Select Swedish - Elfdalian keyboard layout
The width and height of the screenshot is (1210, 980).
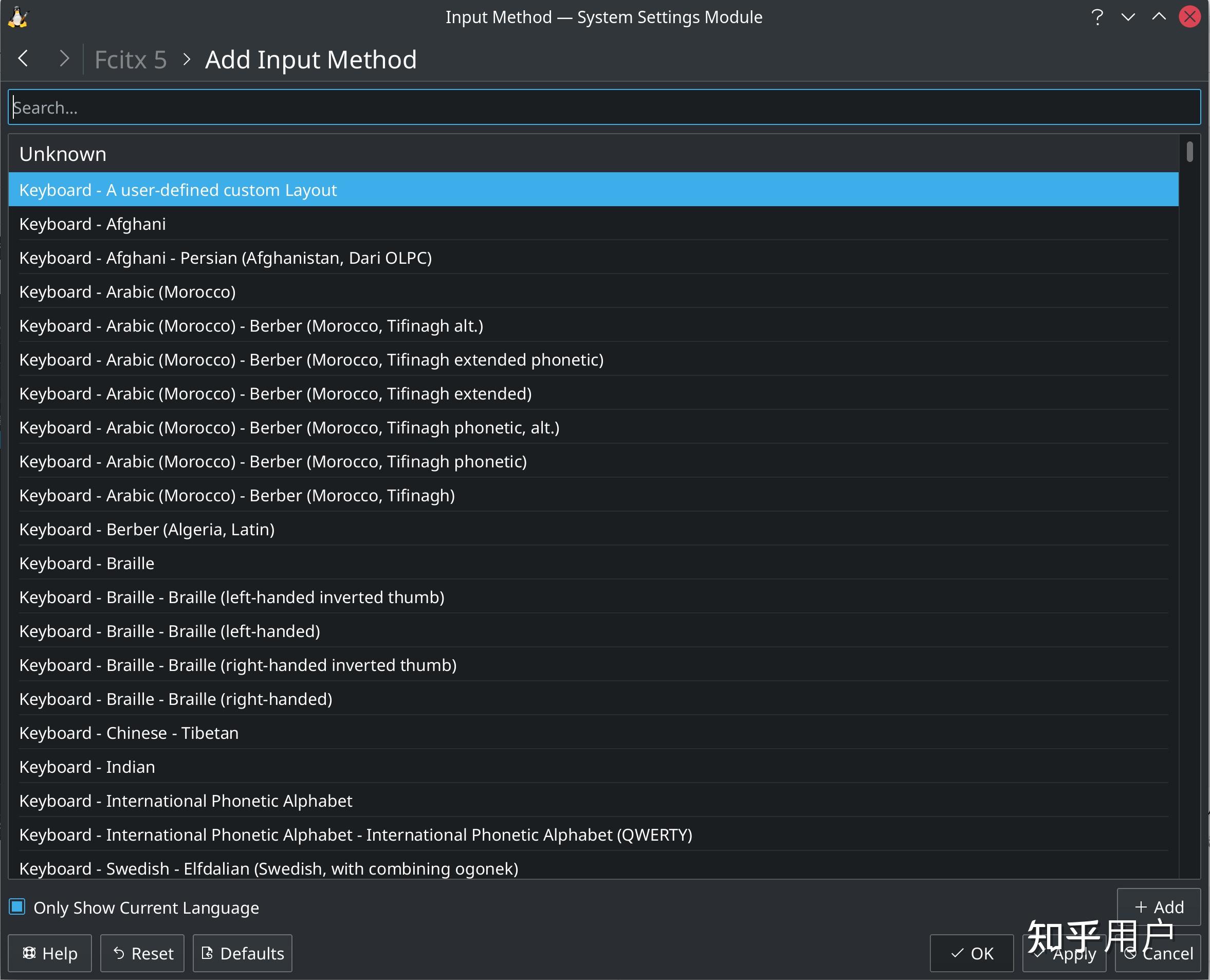coord(593,865)
